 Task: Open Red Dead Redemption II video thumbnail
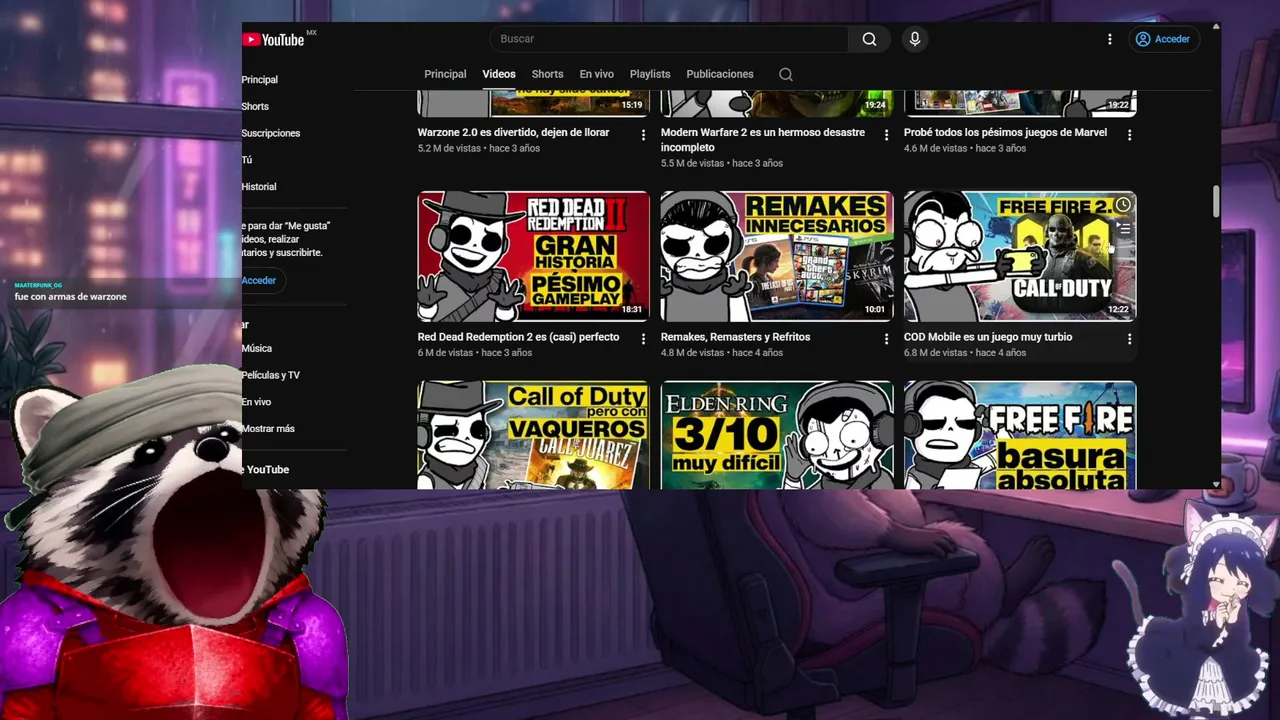click(x=533, y=256)
